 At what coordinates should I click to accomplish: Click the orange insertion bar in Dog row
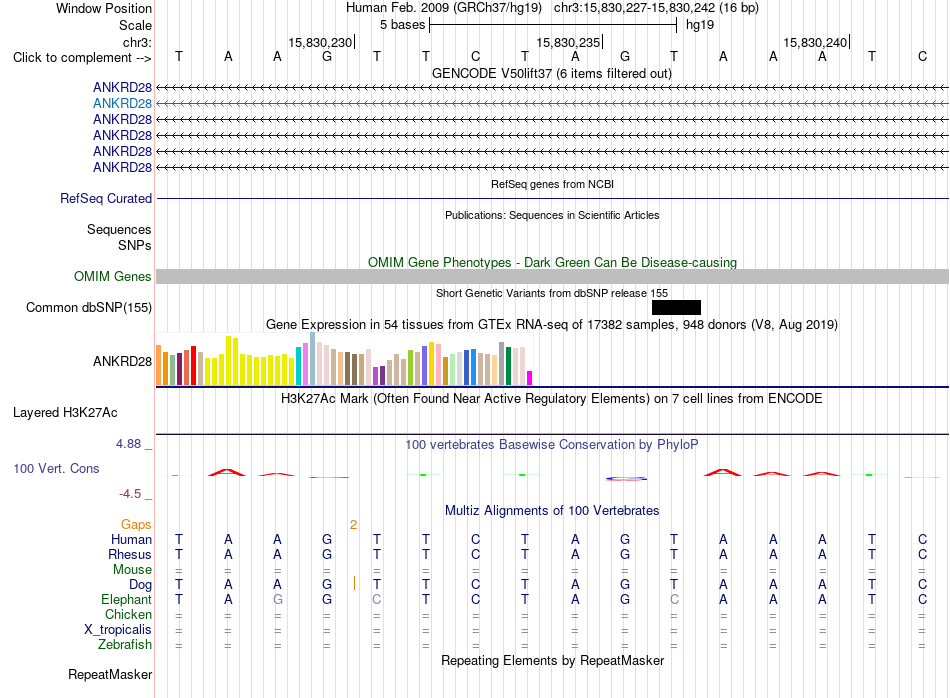click(x=354, y=583)
